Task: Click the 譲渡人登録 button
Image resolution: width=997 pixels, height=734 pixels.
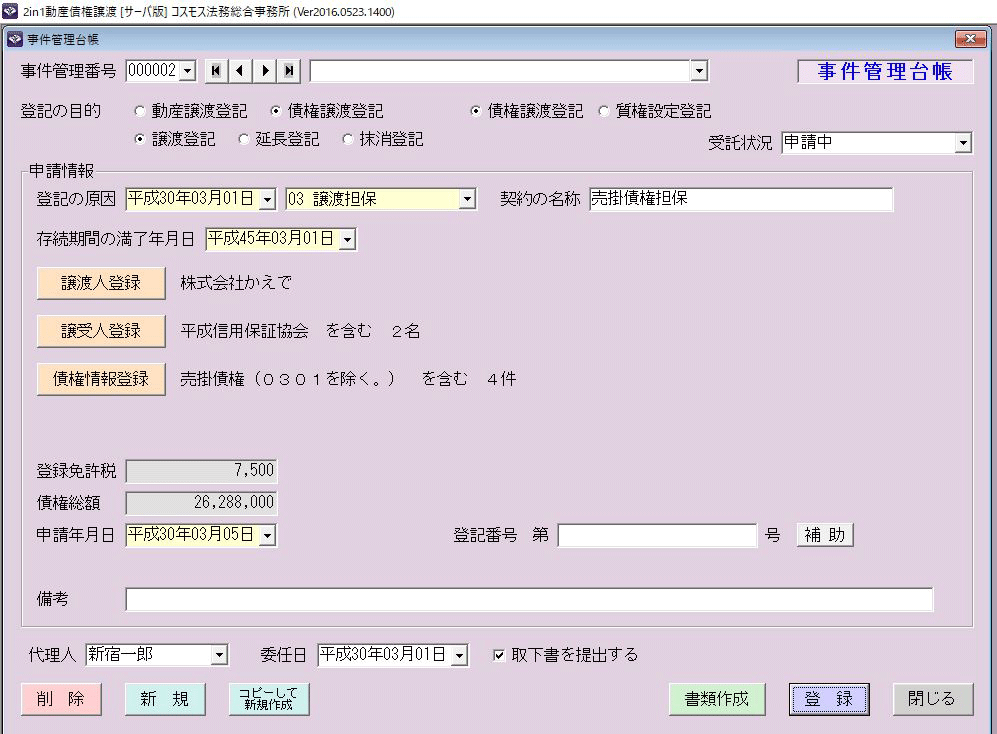Action: click(101, 283)
